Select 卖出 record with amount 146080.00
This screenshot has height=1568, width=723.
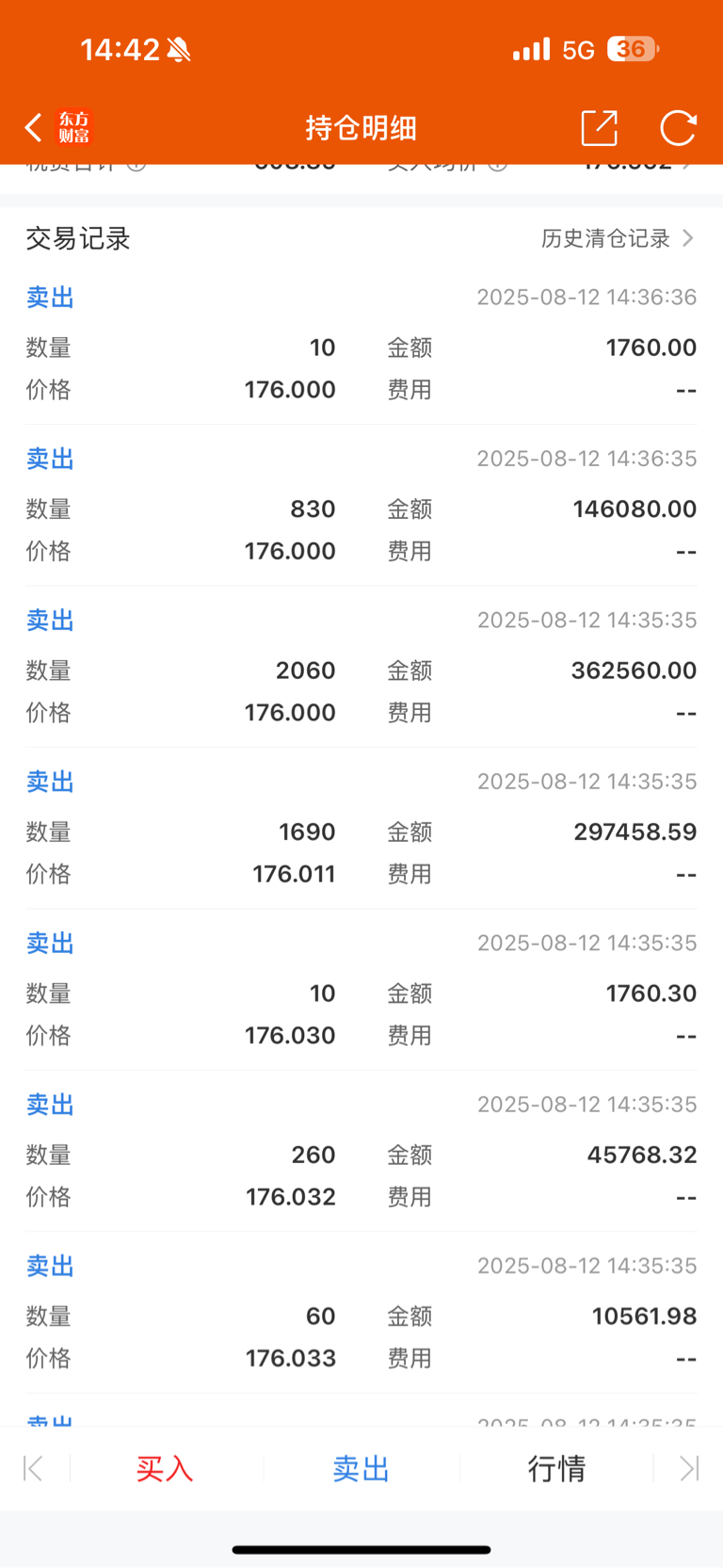pyautogui.click(x=361, y=506)
